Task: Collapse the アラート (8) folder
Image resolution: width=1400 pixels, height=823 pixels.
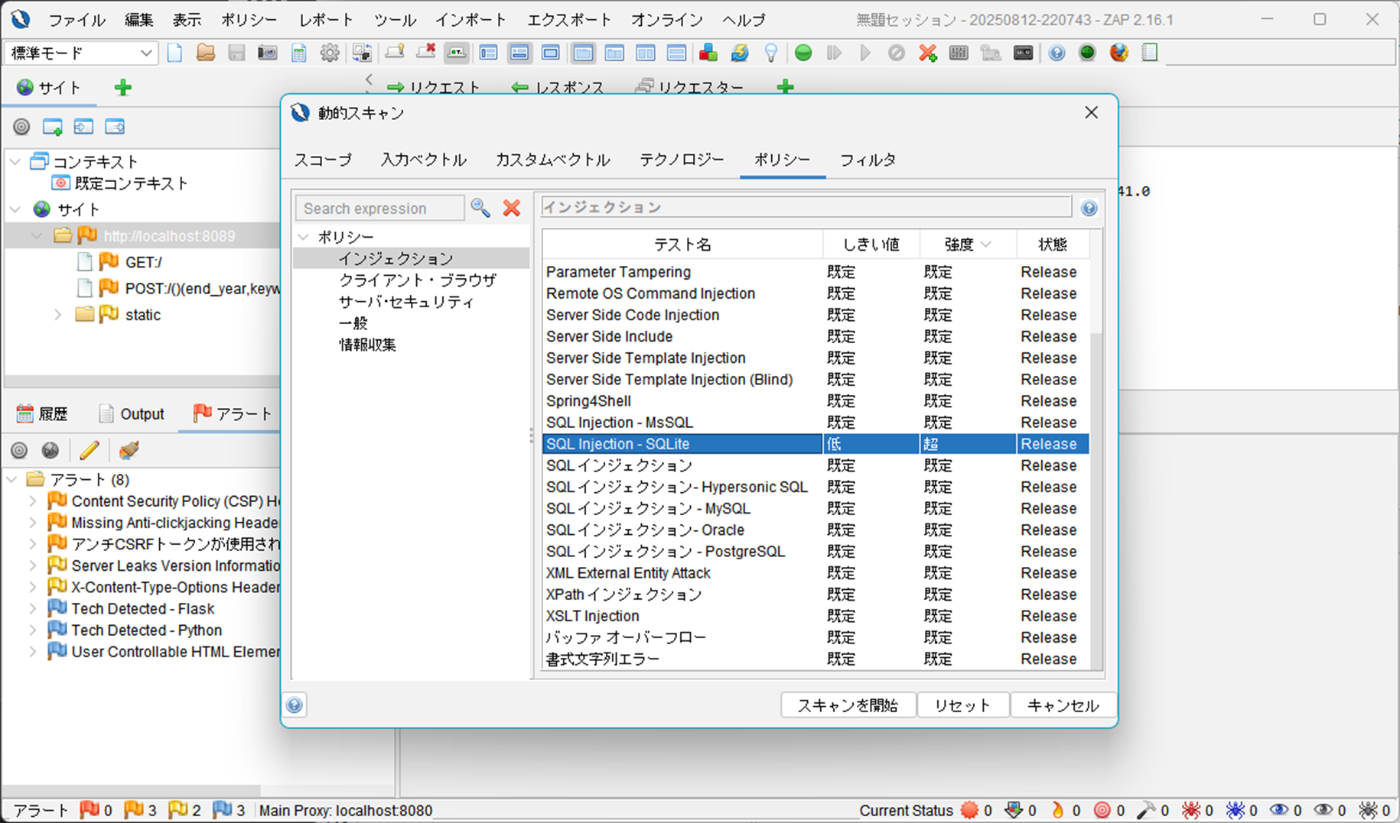Action: (12, 479)
